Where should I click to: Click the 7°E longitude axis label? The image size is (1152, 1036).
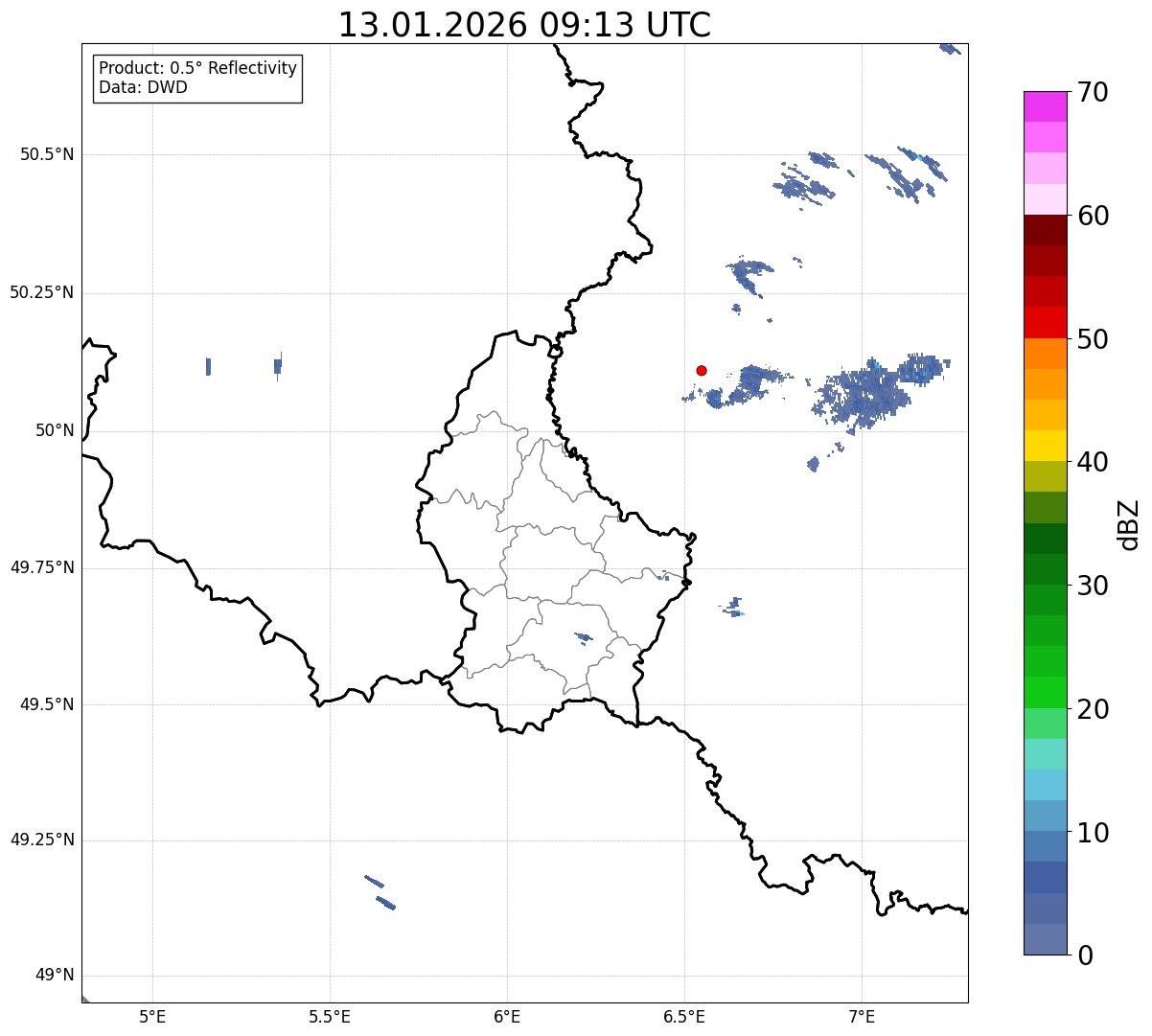862,1016
